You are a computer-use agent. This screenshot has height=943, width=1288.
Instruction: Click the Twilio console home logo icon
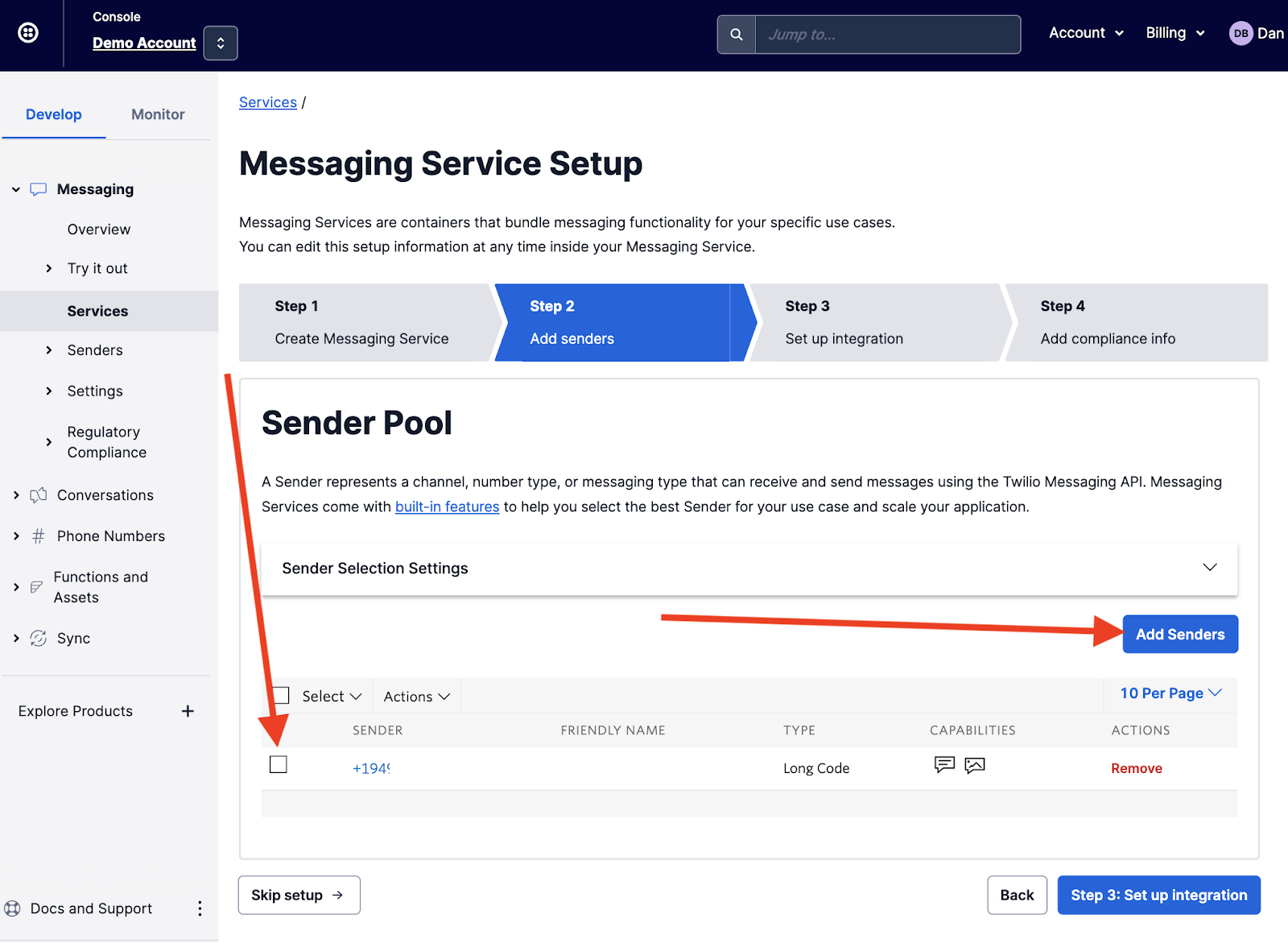click(x=28, y=32)
